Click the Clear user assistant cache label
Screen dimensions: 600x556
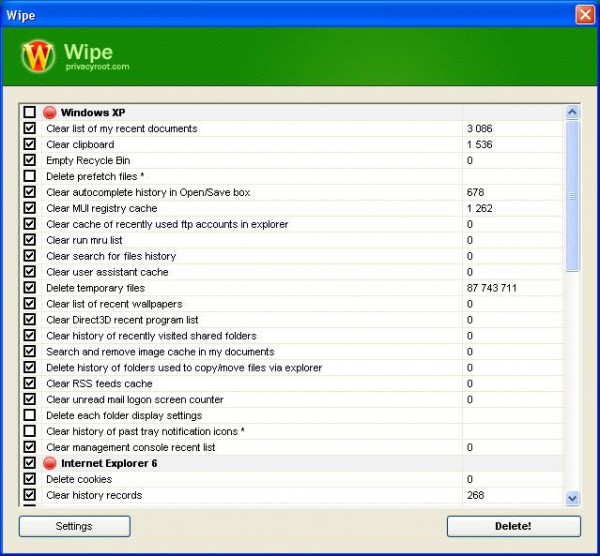point(107,272)
